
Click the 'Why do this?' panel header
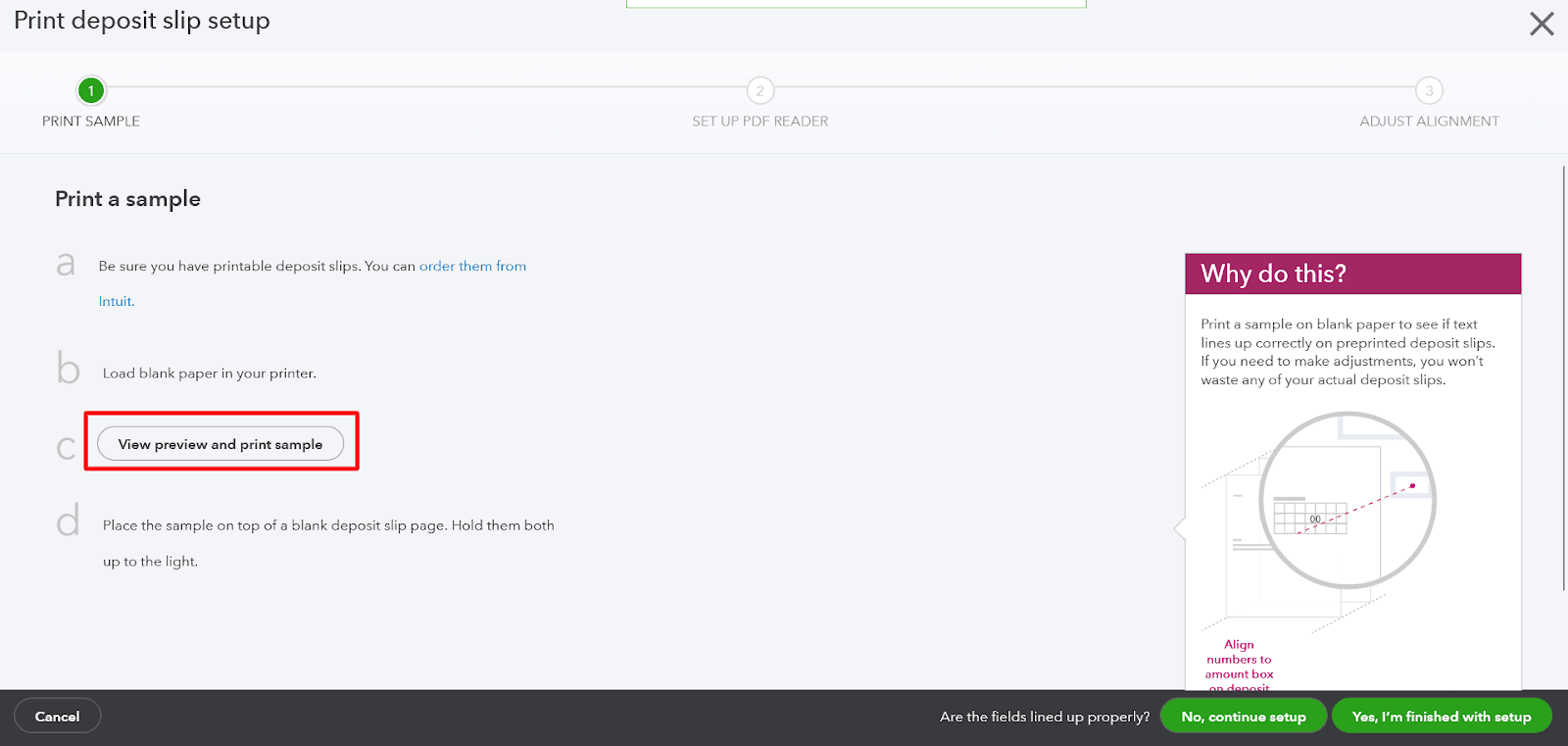pos(1352,274)
